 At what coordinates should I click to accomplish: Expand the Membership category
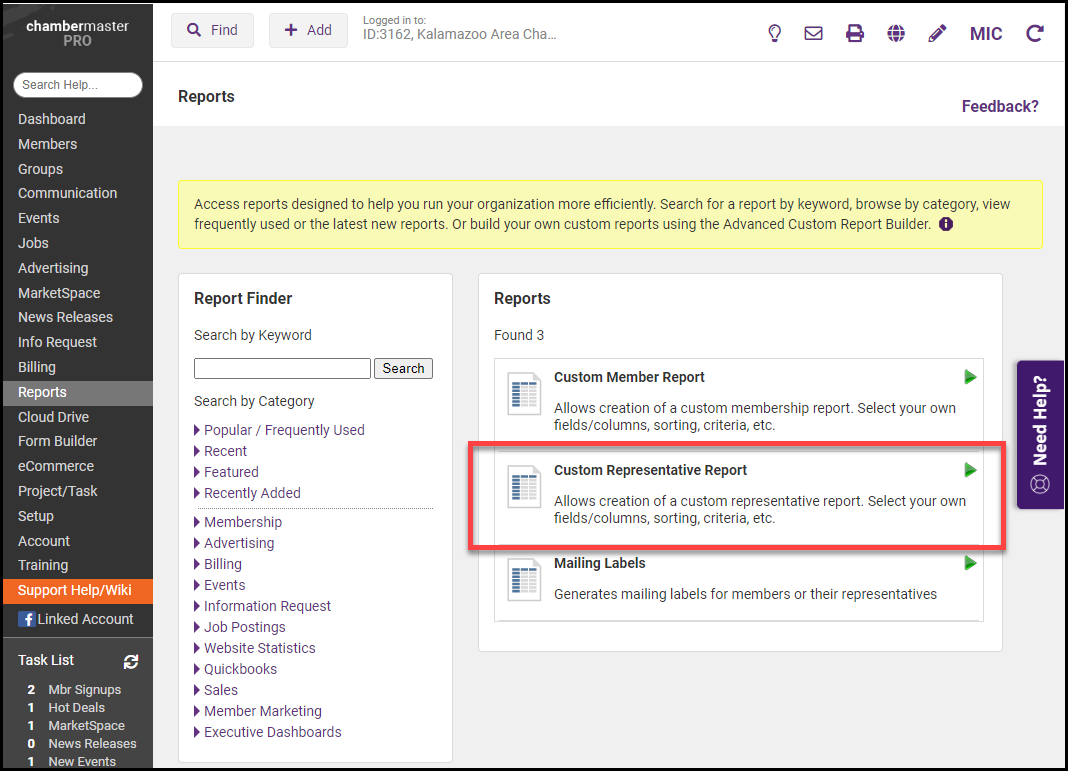click(242, 522)
